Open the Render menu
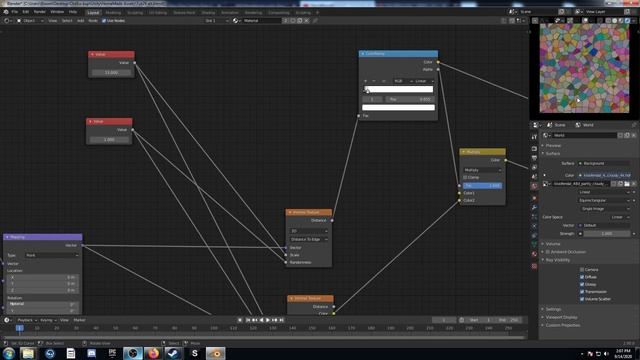640x360 pixels. click(x=40, y=12)
